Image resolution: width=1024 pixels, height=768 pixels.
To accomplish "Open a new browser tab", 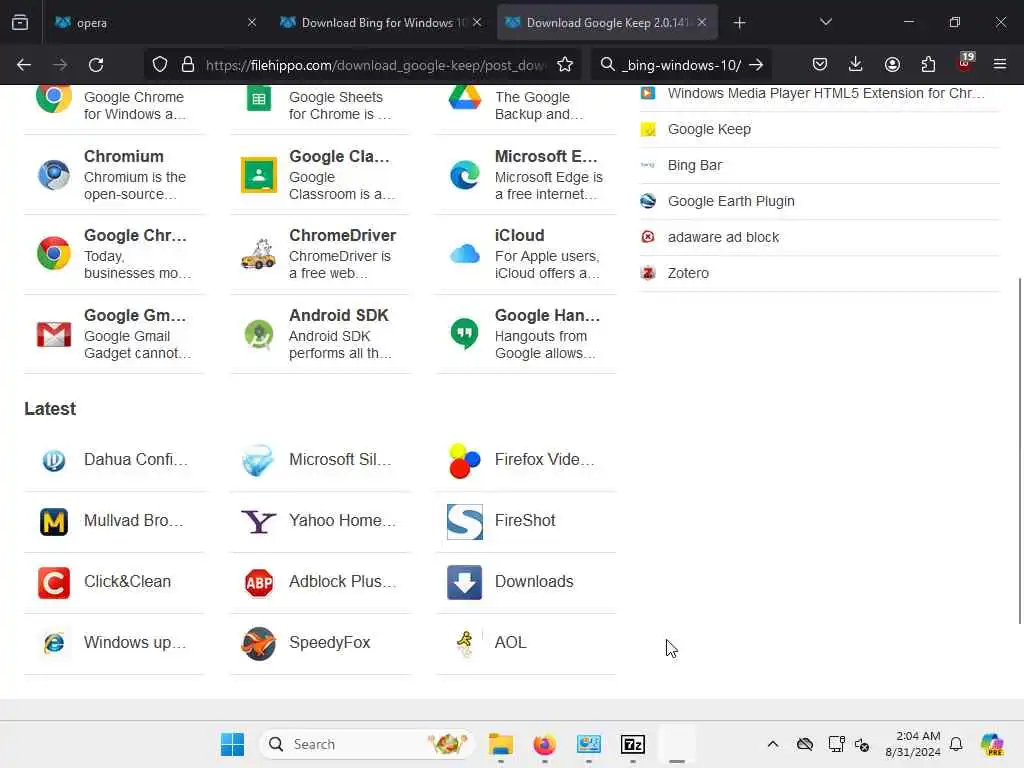I will pyautogui.click(x=739, y=23).
